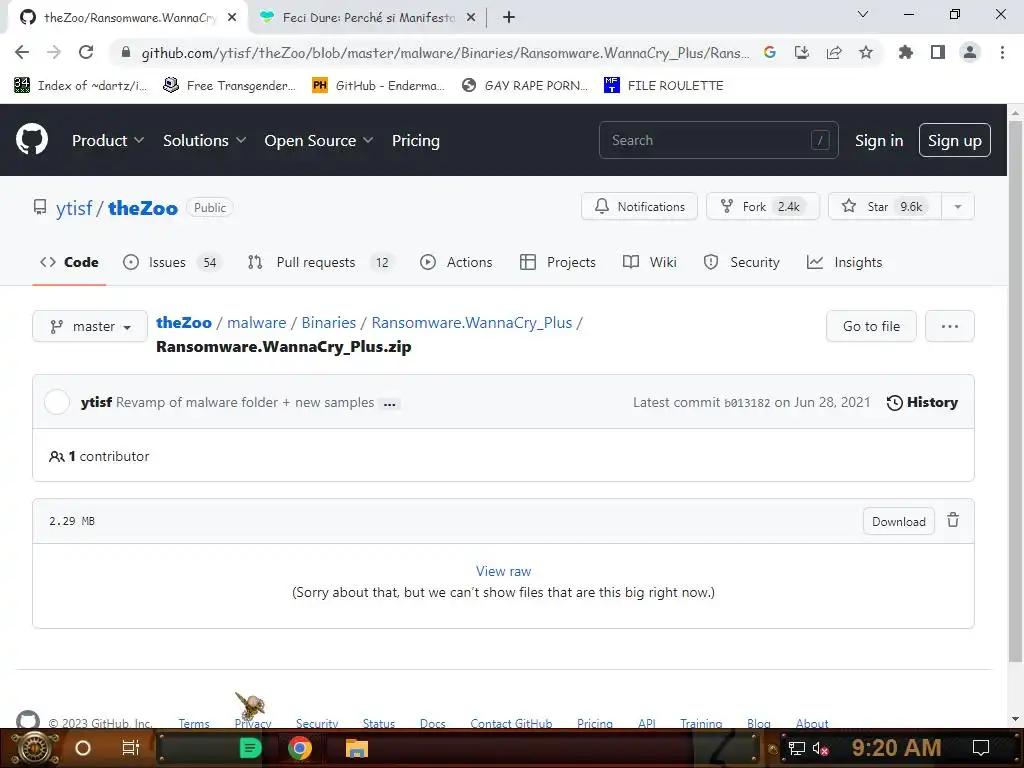Fork the repository with the Fork button
This screenshot has width=1024, height=768.
pos(762,206)
